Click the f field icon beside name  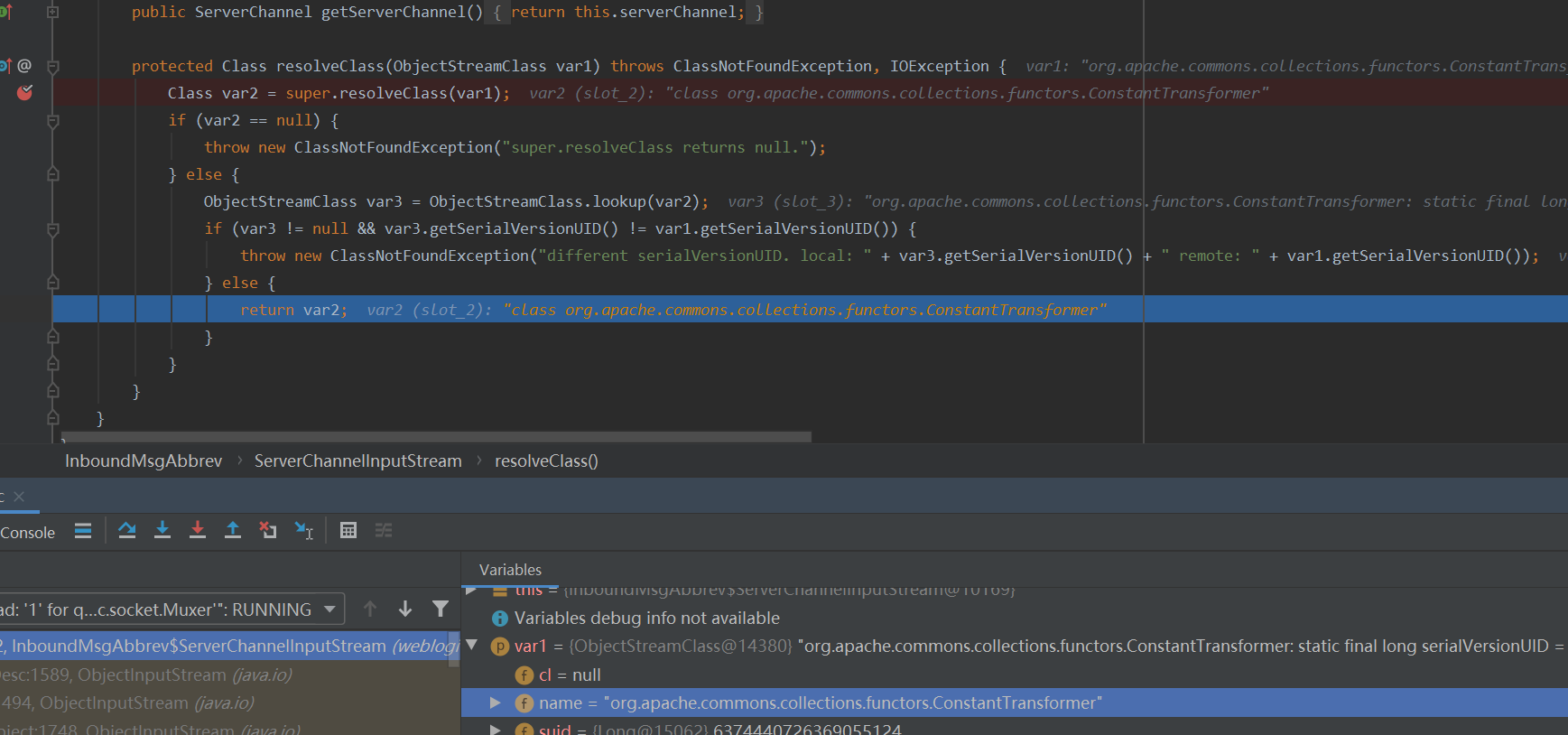(524, 703)
